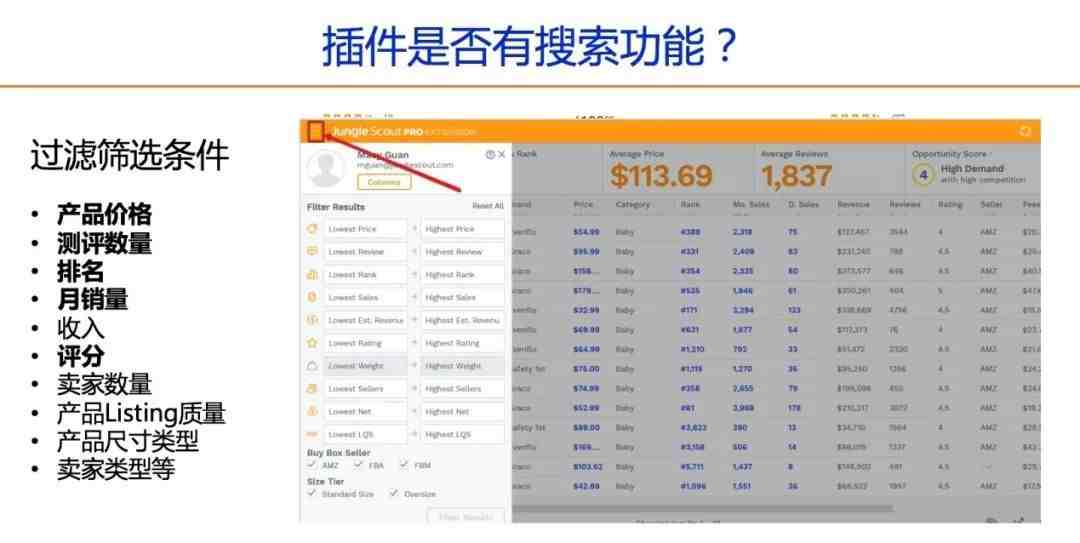Click the #3,822 rank cell
The width and height of the screenshot is (1080, 543).
tap(693, 427)
